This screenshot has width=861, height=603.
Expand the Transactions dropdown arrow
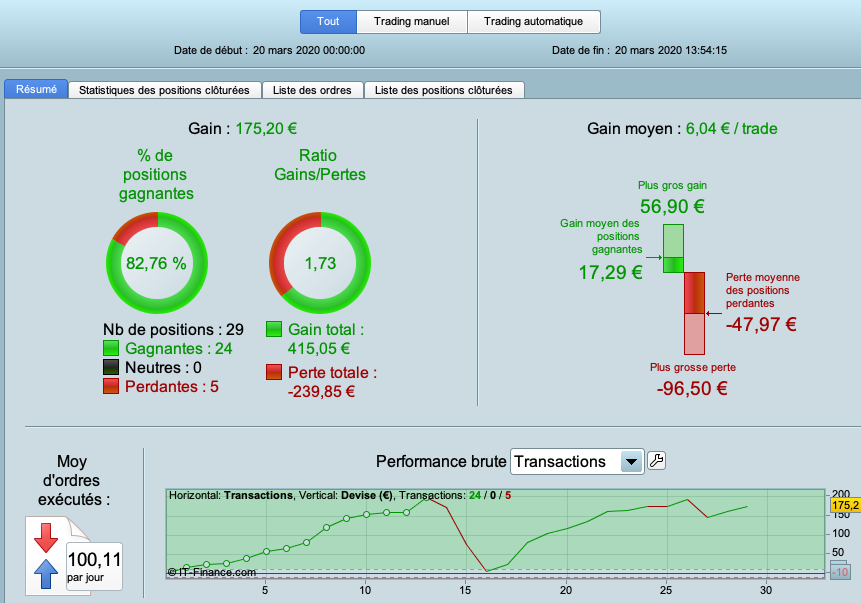[631, 462]
